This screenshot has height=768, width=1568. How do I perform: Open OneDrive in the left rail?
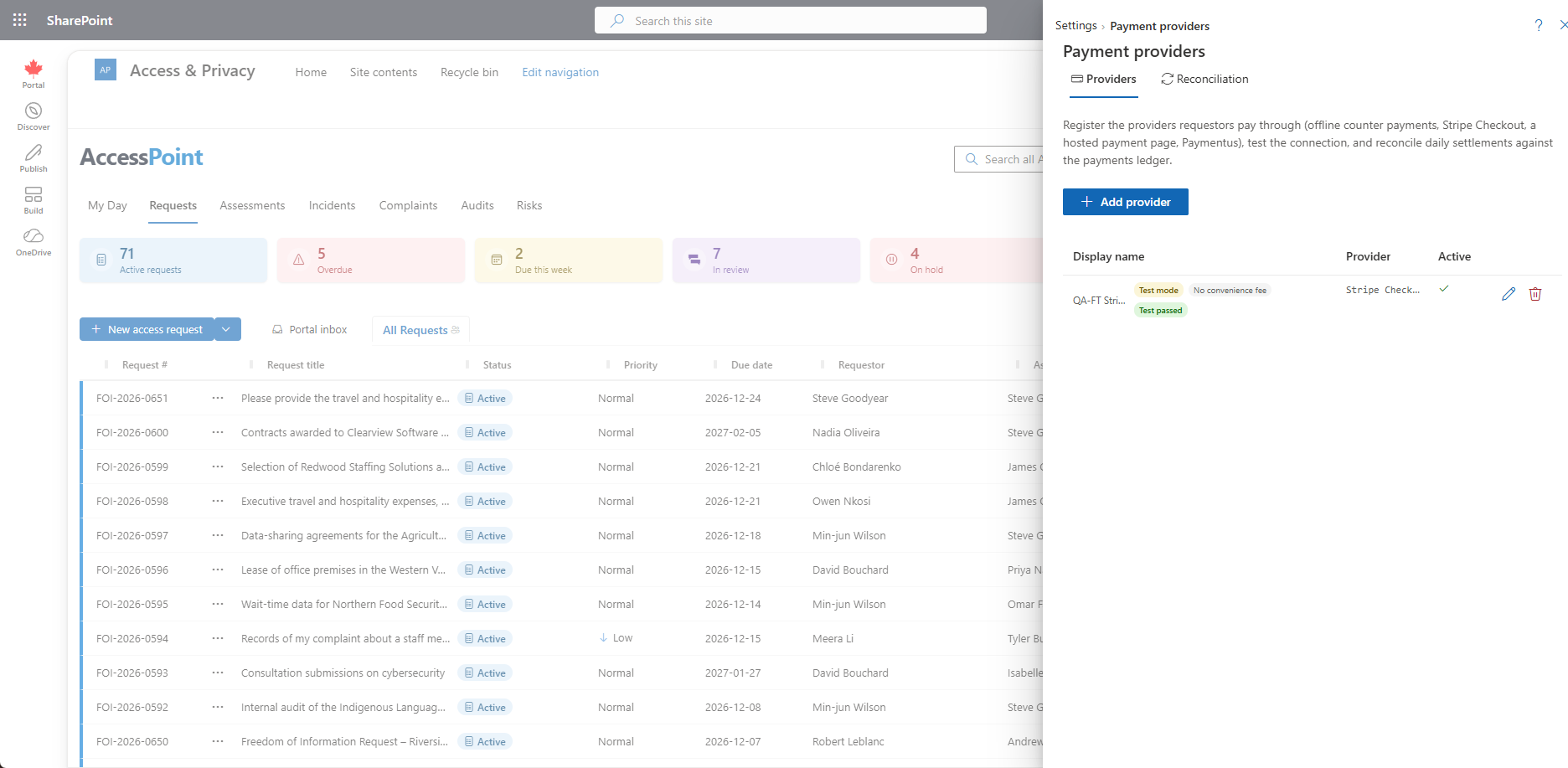pyautogui.click(x=34, y=242)
